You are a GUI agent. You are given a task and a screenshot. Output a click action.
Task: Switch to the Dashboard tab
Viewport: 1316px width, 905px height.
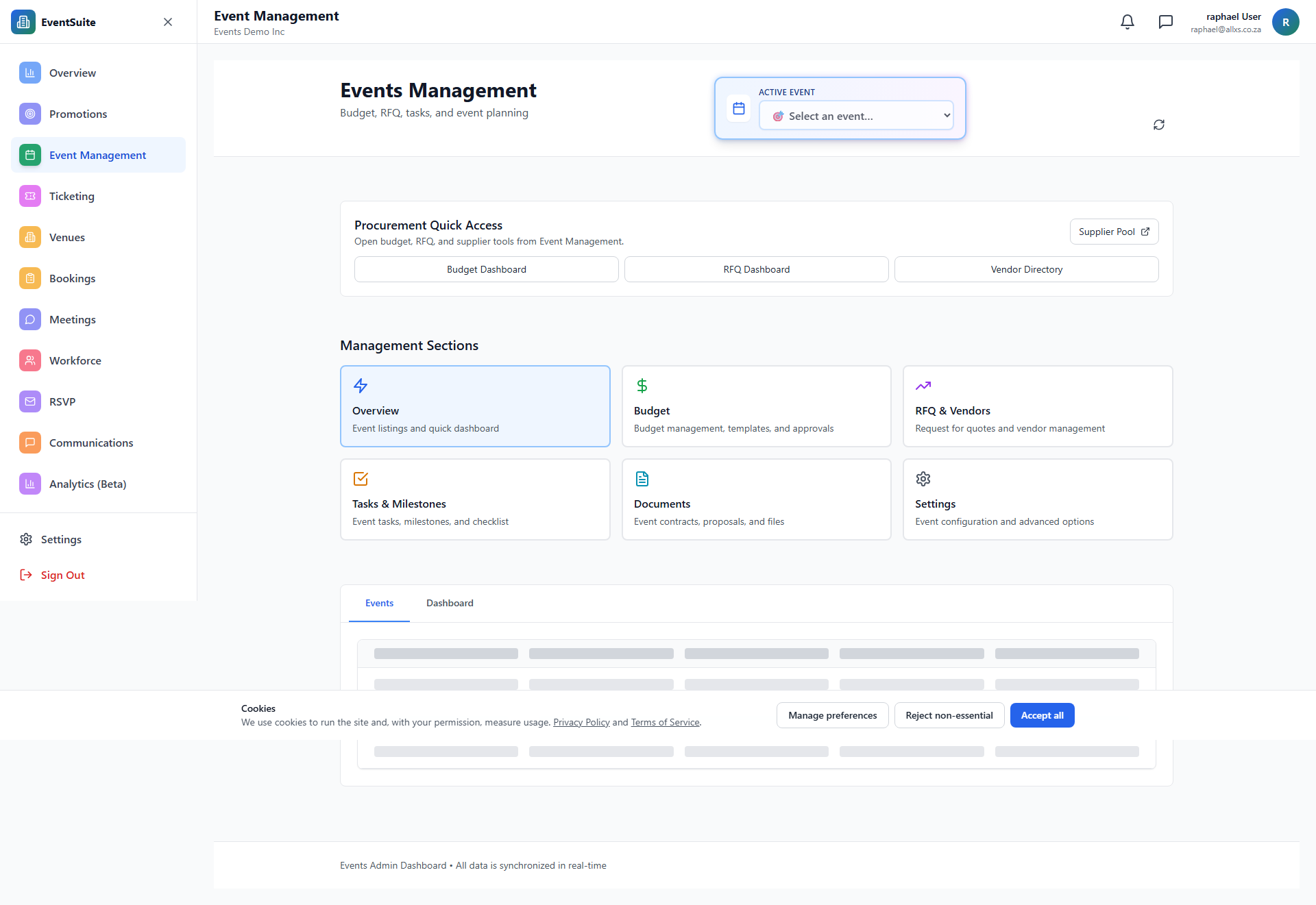coord(450,603)
